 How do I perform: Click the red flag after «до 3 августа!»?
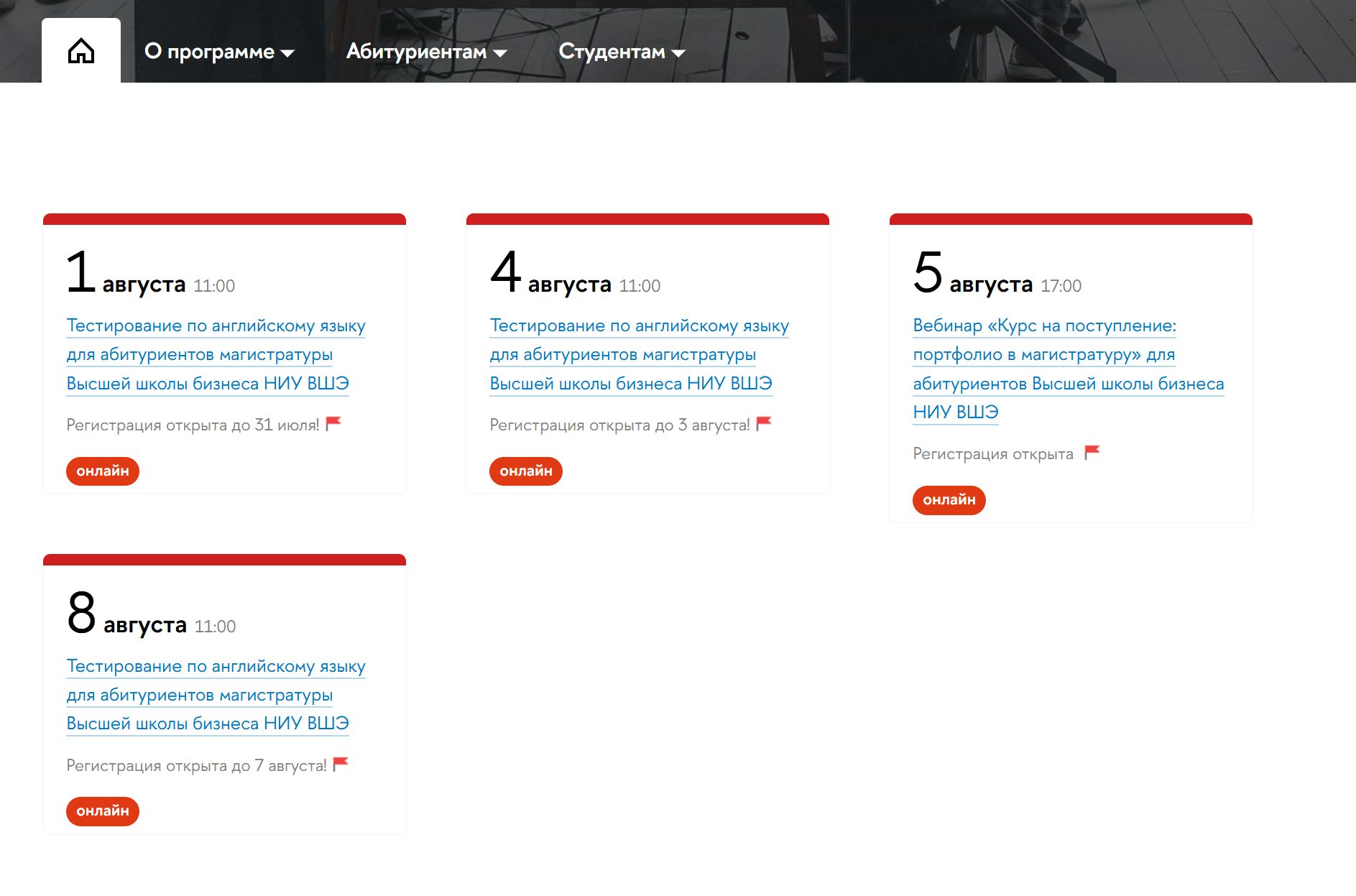coord(764,424)
